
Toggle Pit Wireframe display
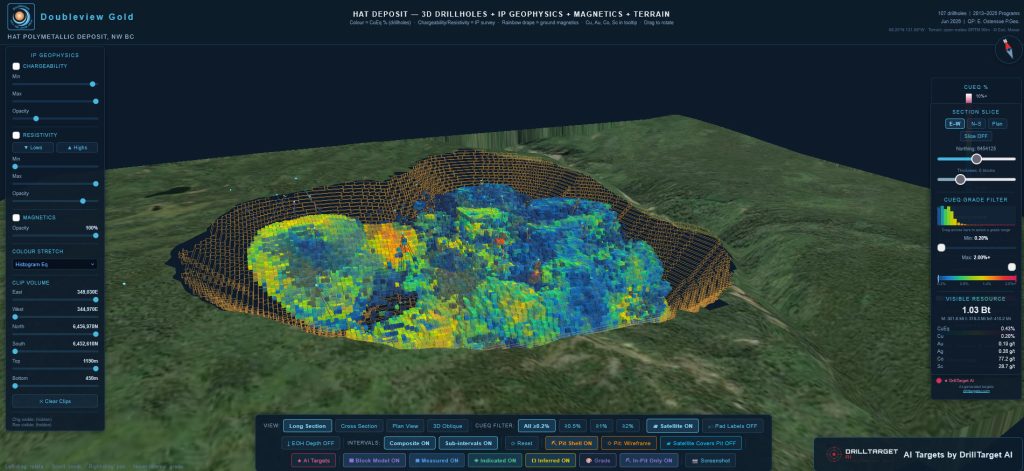tap(629, 443)
